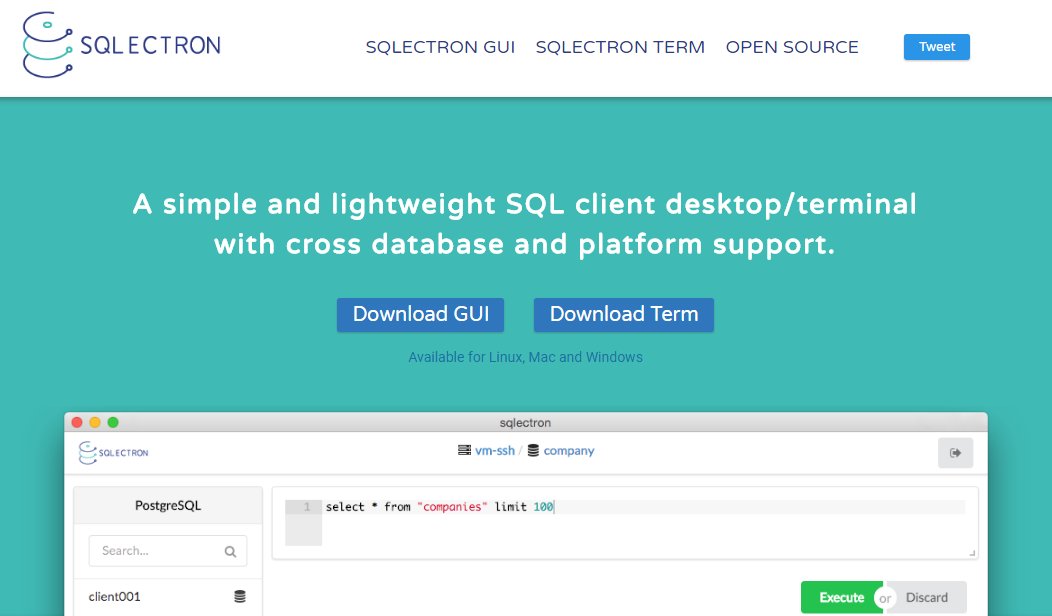1052x616 pixels.
Task: Click the vm-ssh server icon
Action: [464, 450]
